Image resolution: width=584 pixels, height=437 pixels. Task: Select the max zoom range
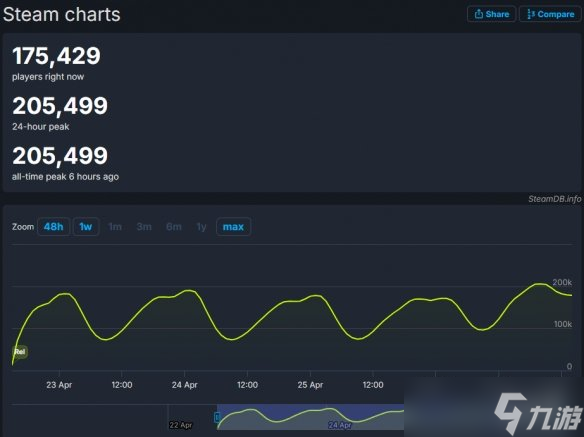pyautogui.click(x=233, y=227)
